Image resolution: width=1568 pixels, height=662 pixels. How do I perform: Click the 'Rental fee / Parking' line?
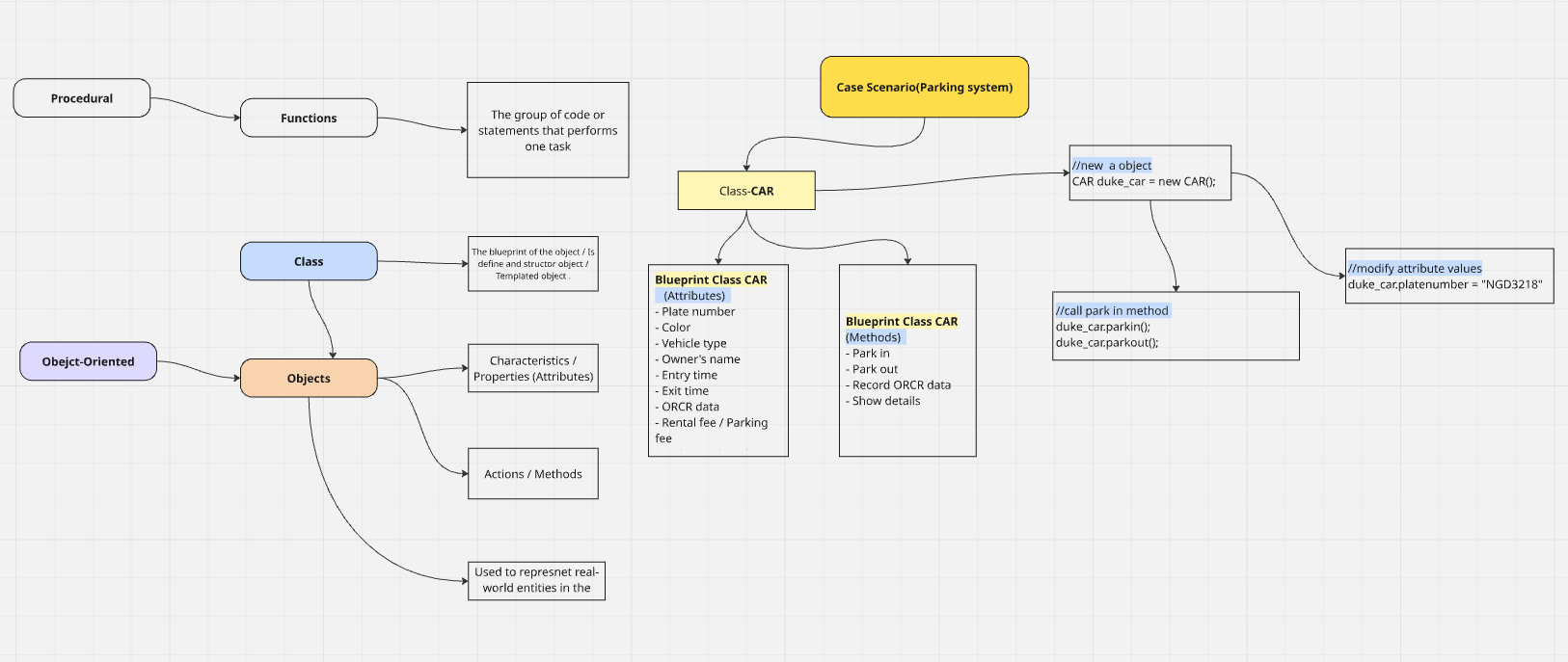point(712,423)
